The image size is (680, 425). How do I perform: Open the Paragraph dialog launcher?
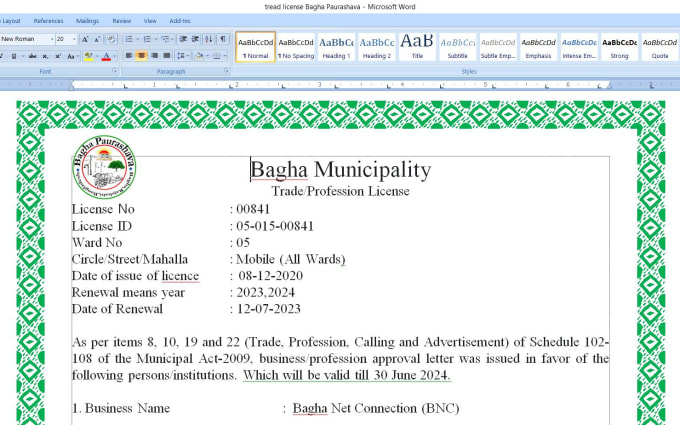pos(226,71)
